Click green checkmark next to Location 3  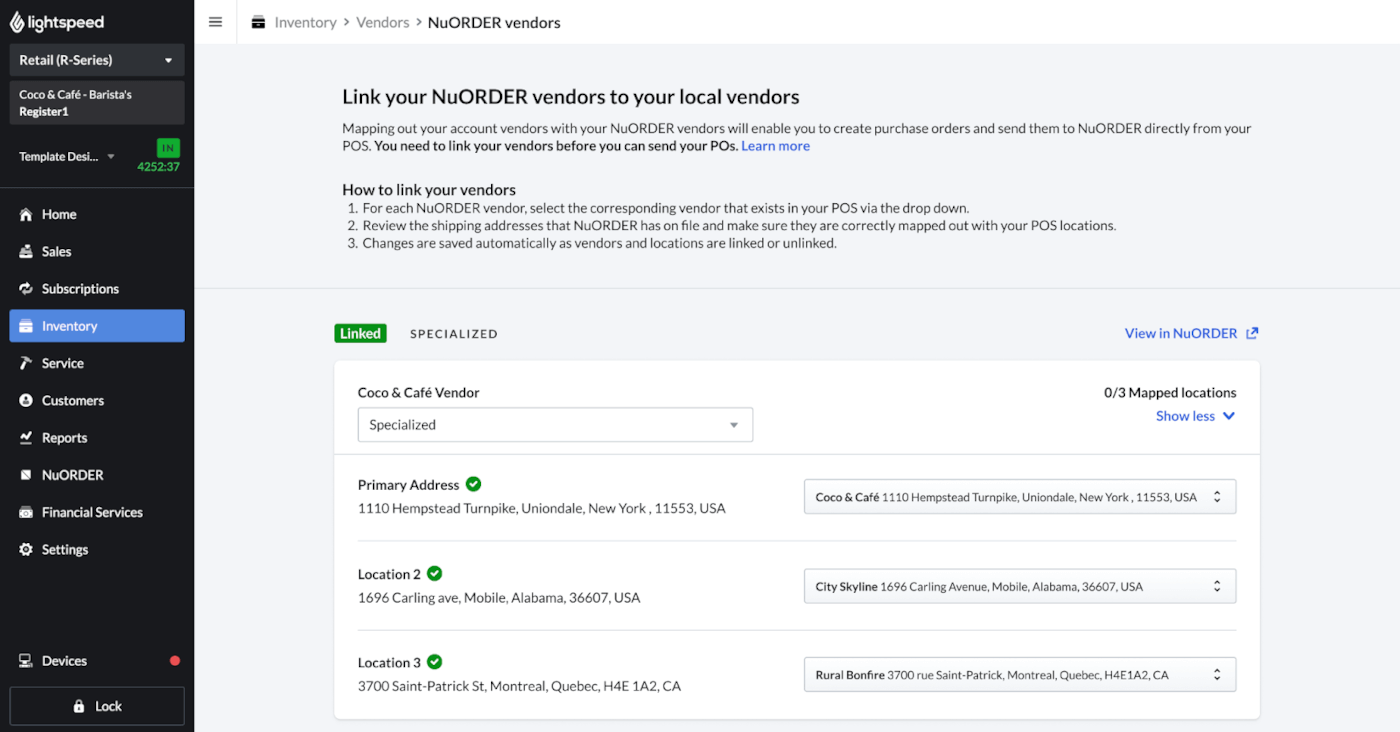435,662
